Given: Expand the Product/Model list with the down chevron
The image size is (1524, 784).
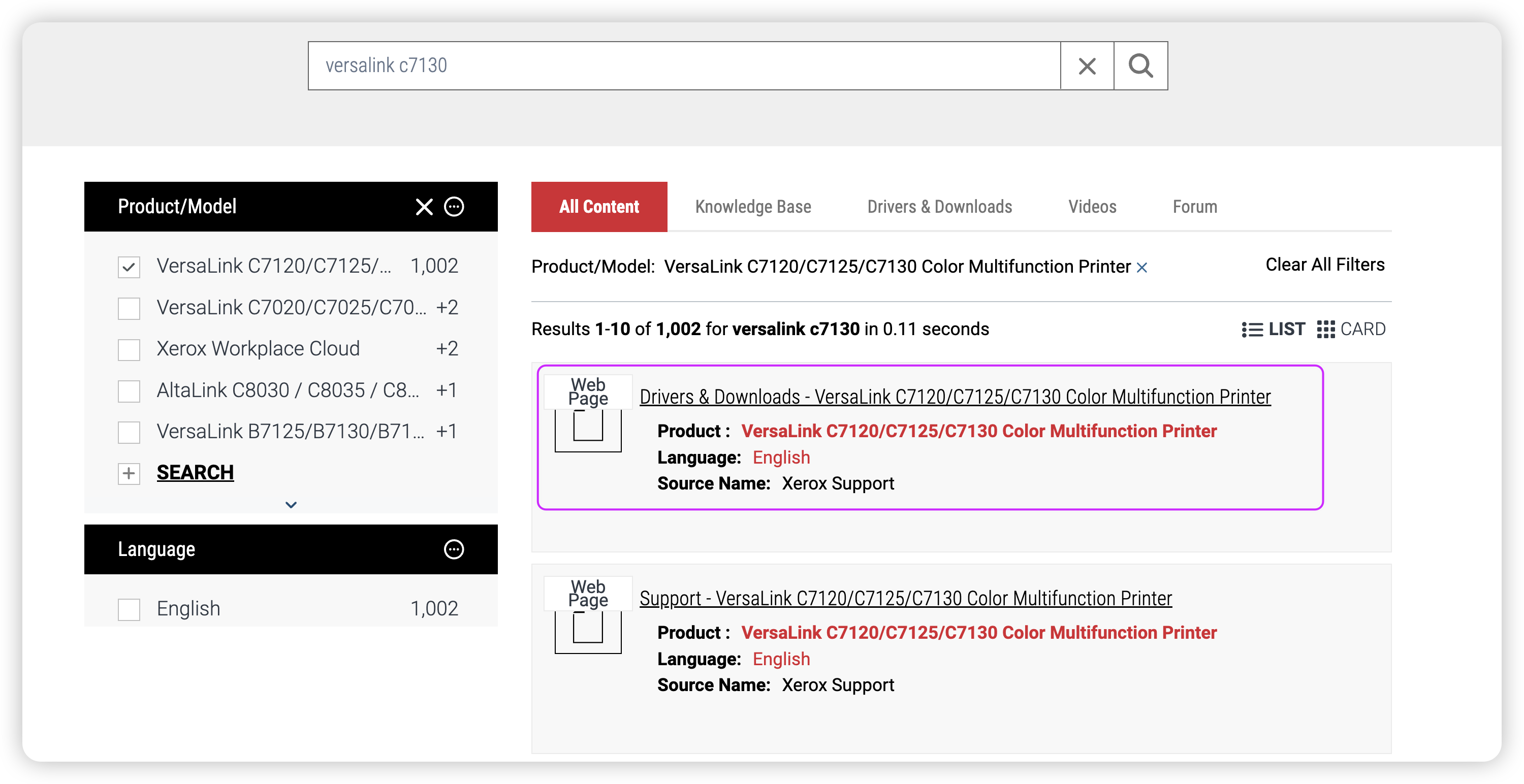Looking at the screenshot, I should point(291,505).
